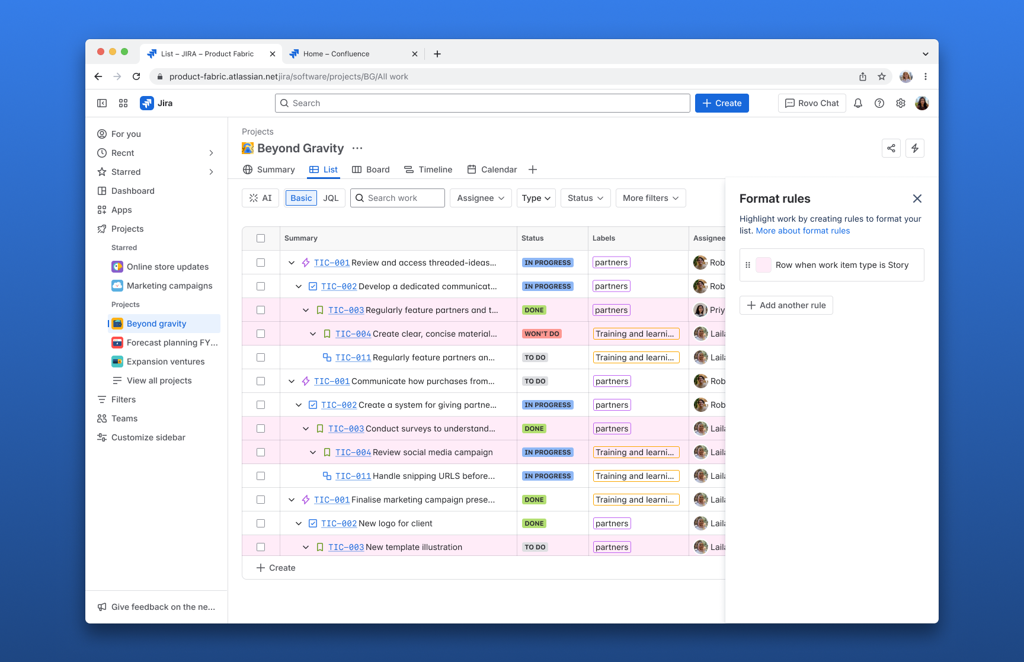Click the More about format rules link
This screenshot has height=662, width=1024.
coord(803,230)
